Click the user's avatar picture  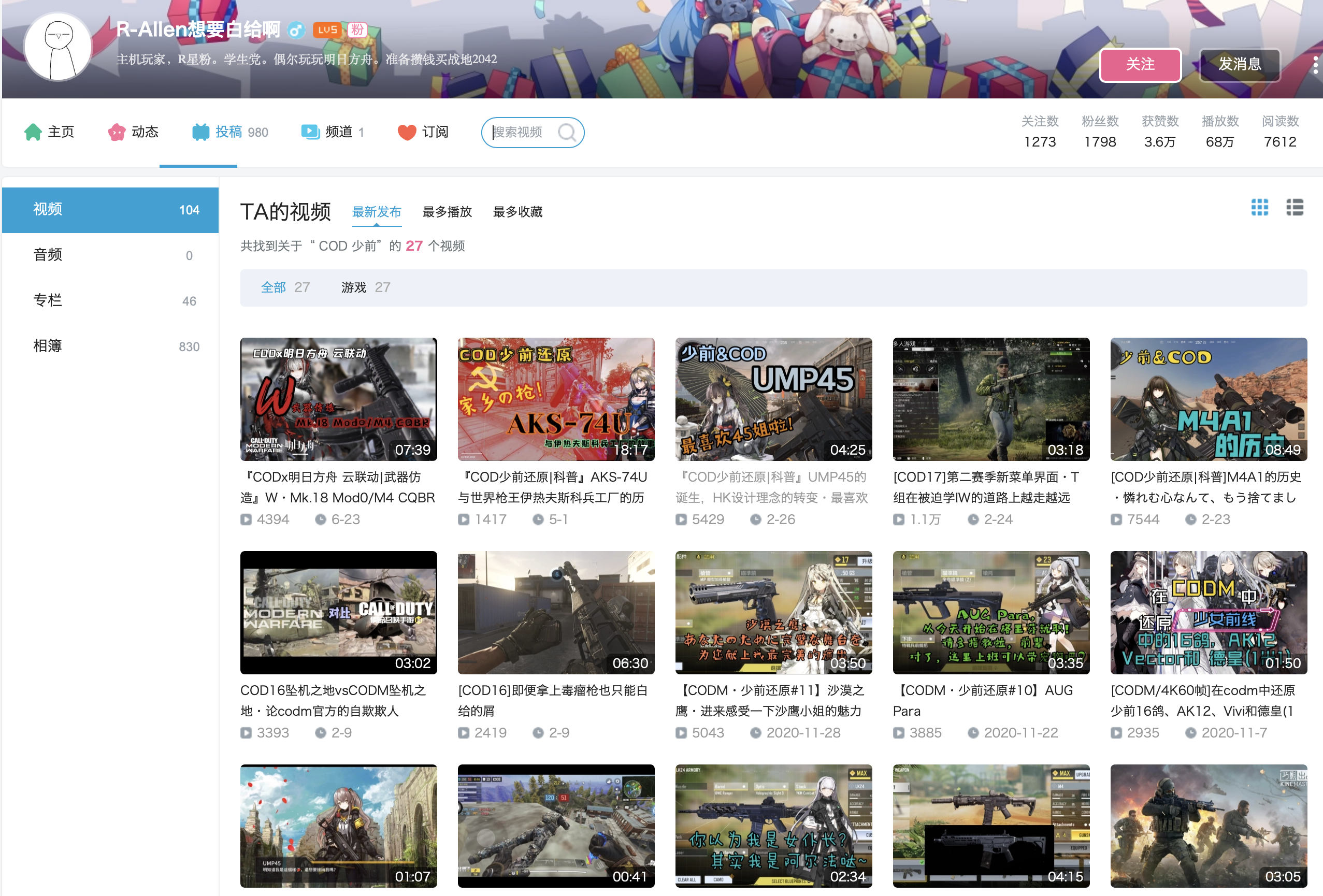point(59,47)
